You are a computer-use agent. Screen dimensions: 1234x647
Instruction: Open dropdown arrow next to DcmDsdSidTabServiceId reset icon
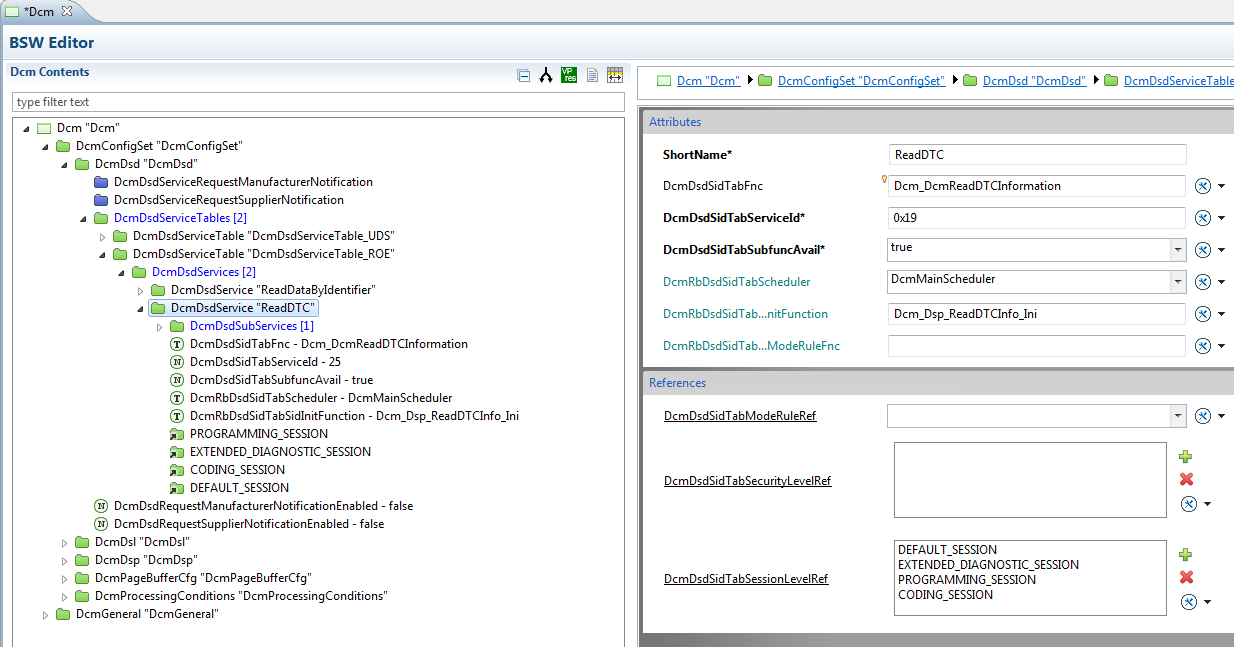[1222, 219]
